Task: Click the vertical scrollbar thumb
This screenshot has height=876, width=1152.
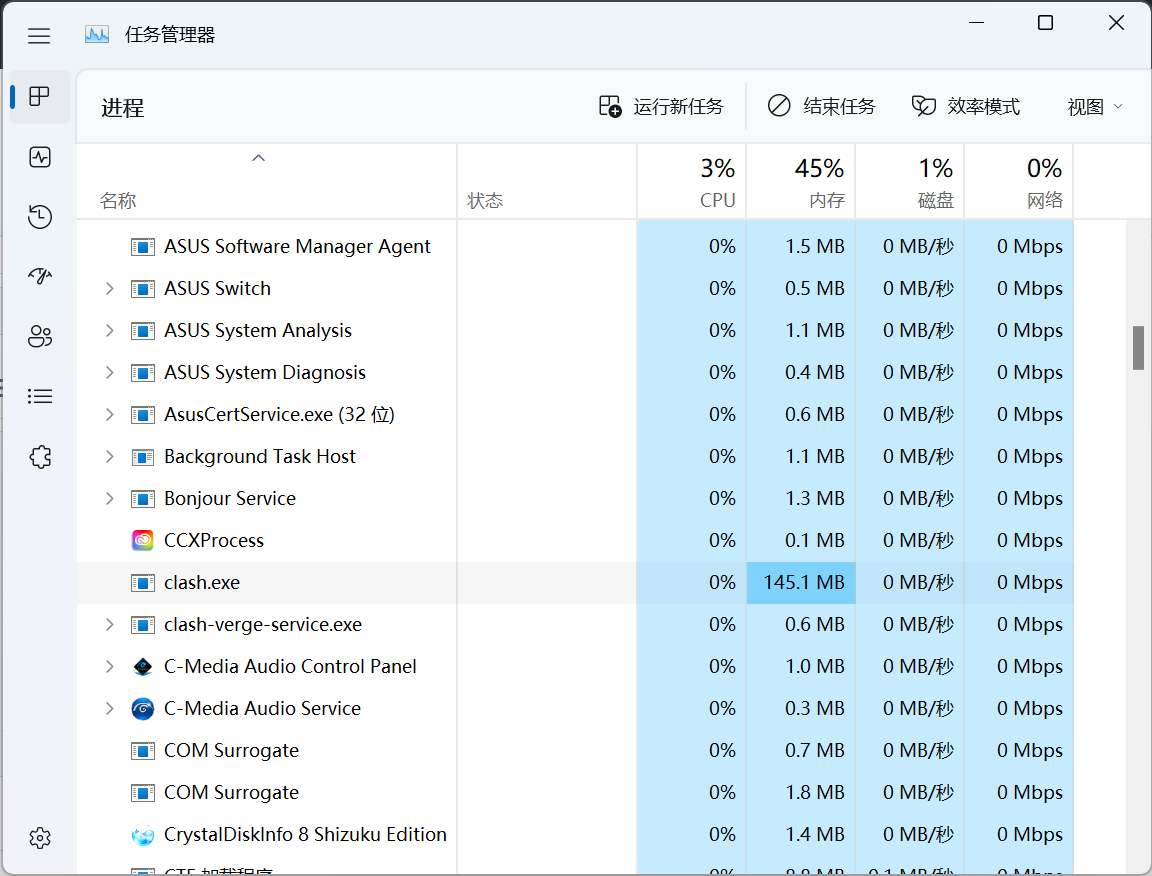Action: point(1138,348)
